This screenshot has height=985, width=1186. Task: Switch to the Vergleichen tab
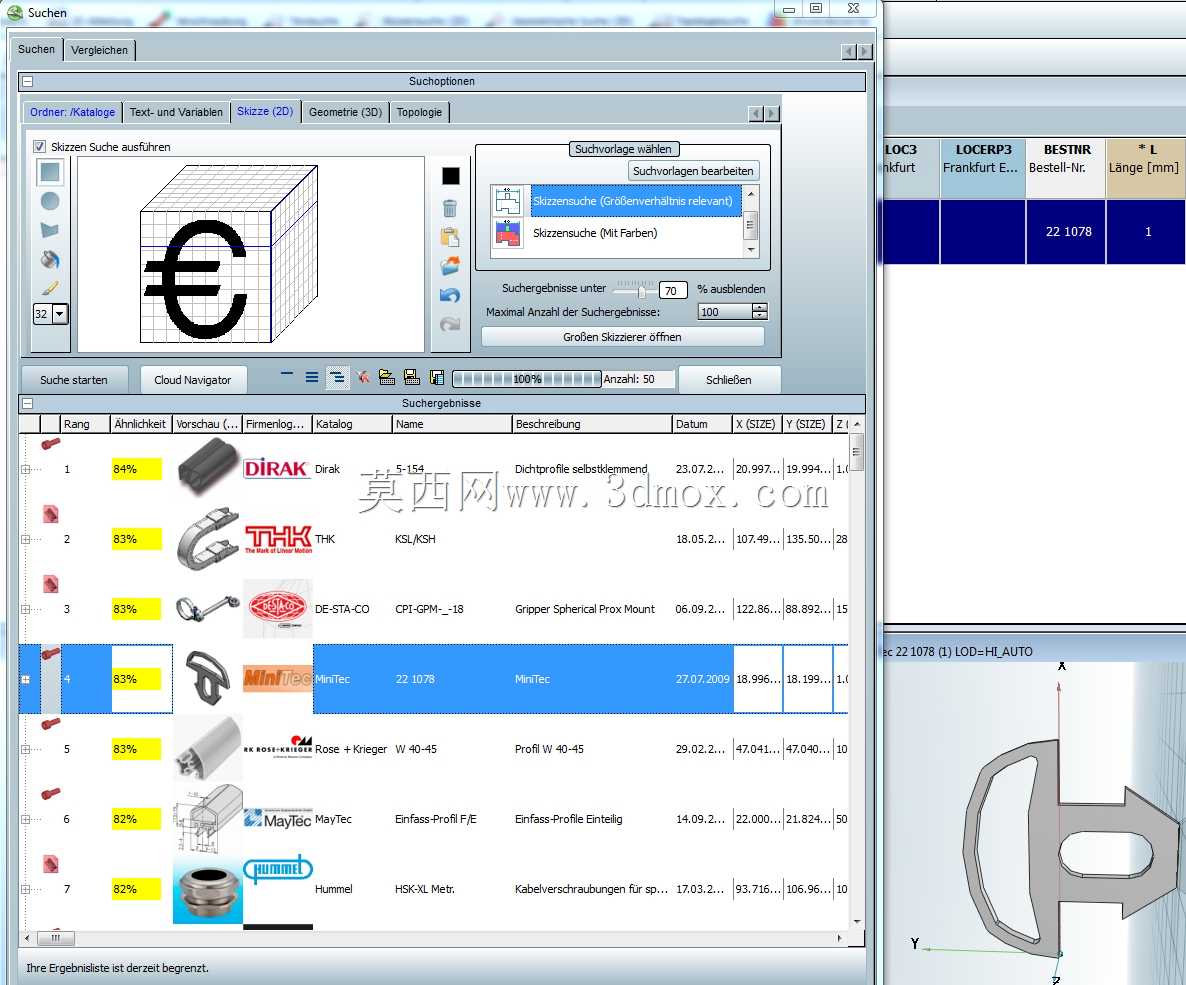[x=99, y=50]
